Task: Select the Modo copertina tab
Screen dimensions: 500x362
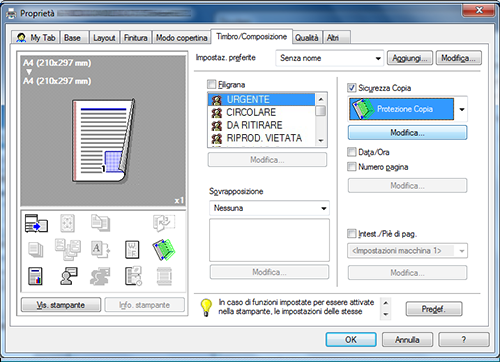Action: tap(182, 38)
